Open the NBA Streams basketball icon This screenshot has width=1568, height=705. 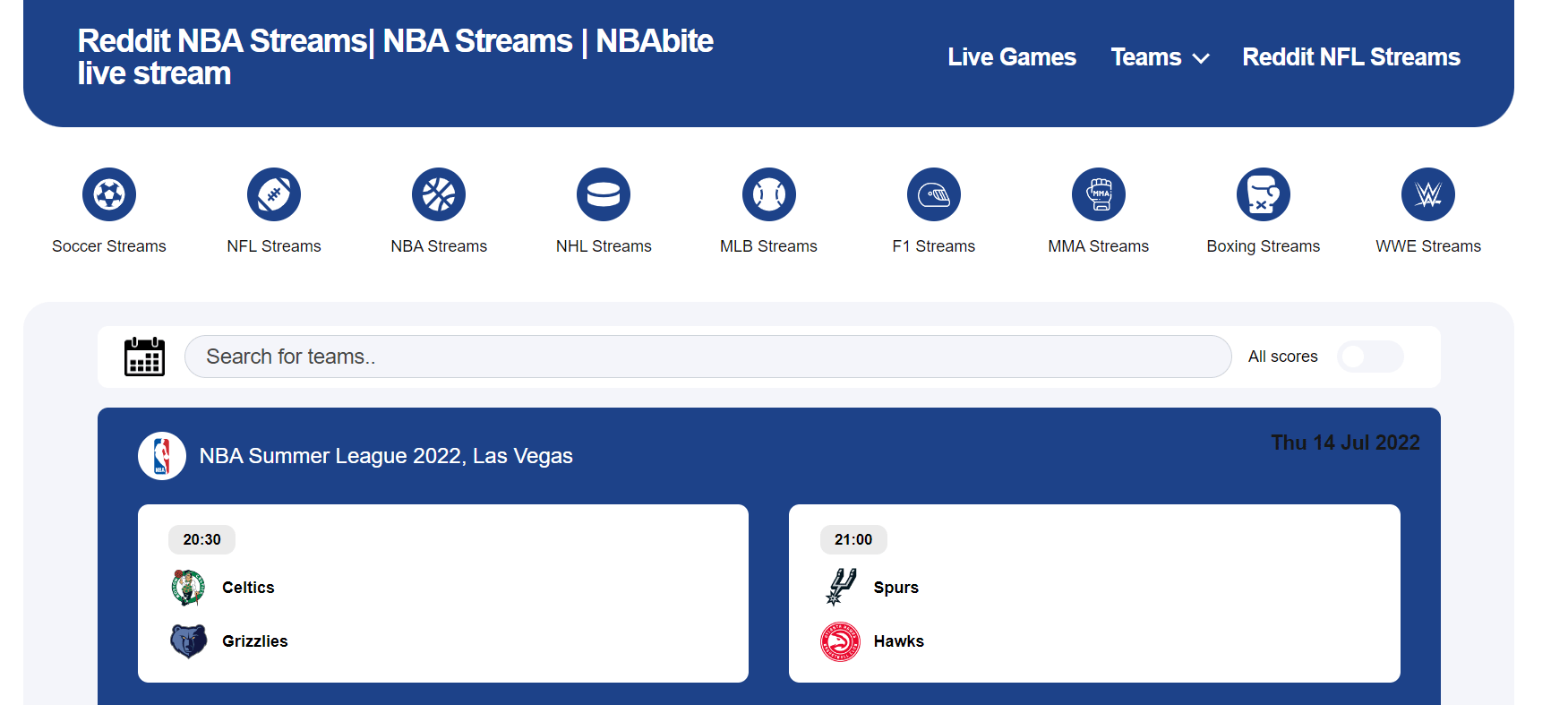click(x=439, y=194)
